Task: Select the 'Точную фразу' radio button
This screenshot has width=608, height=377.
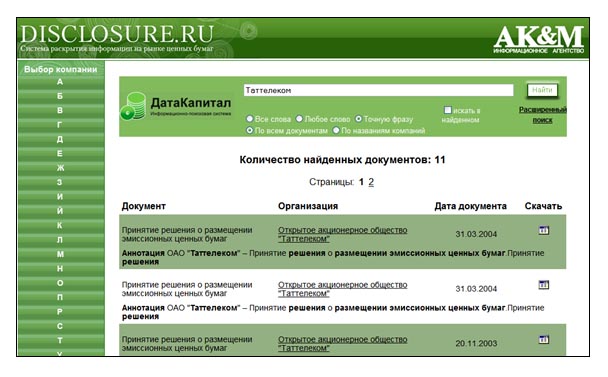Action: pos(359,119)
